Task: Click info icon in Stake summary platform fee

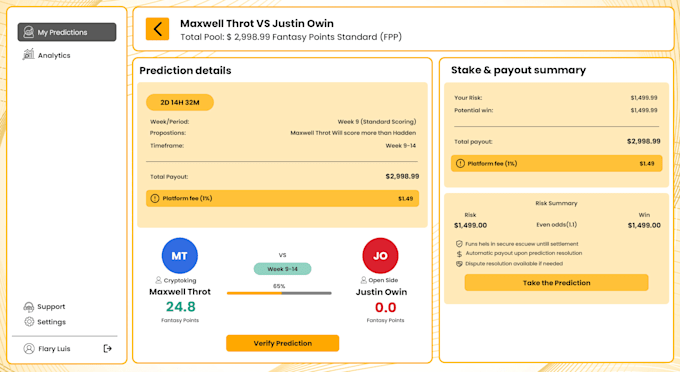Action: coord(460,163)
